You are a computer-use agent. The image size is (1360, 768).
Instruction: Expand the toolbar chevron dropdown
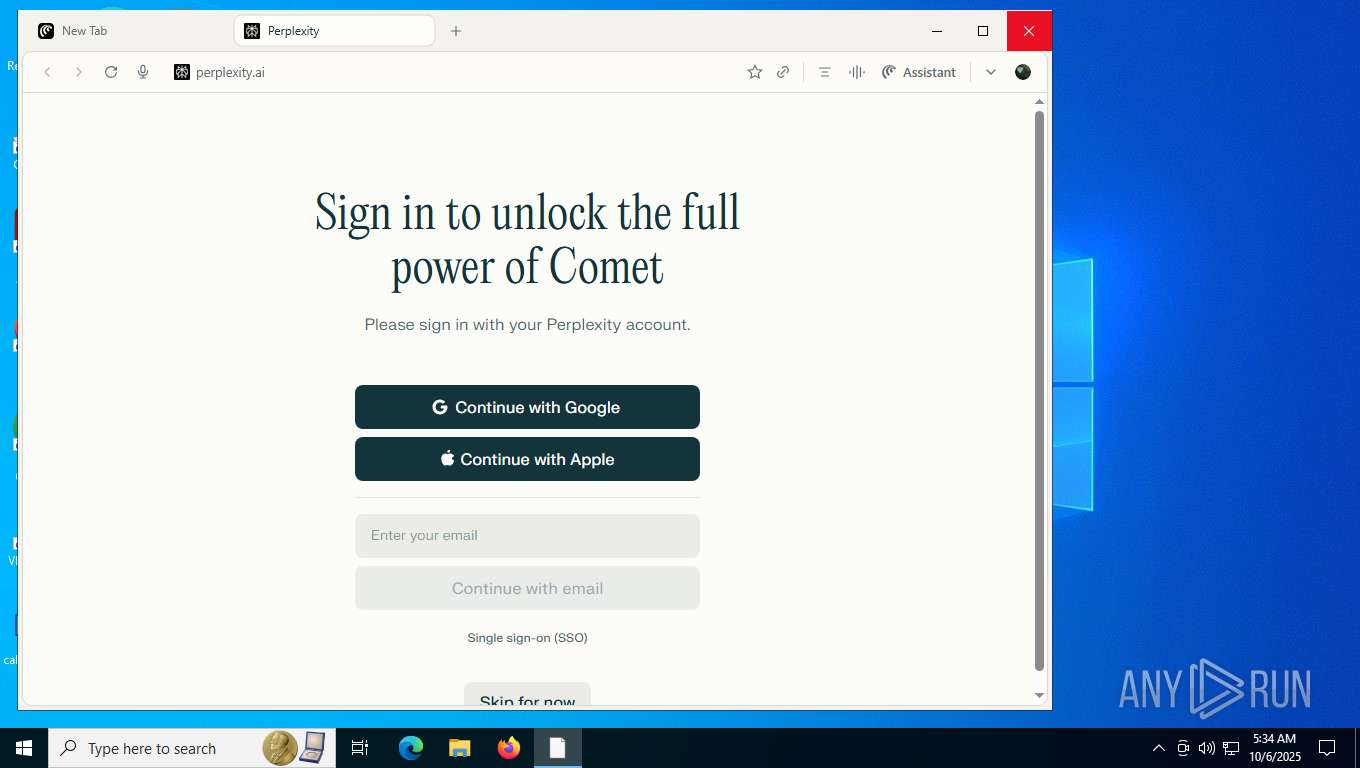(990, 72)
